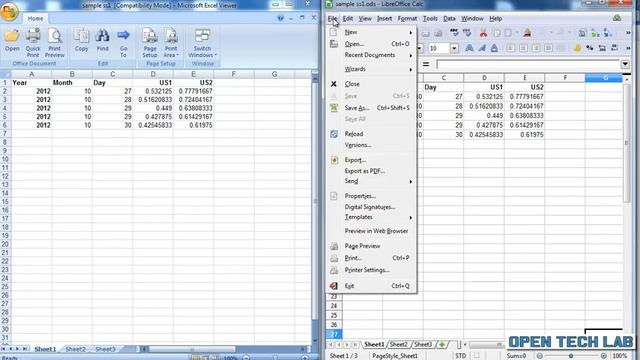Click the formula input line in Calc
640x360 pixels.
(x=529, y=64)
